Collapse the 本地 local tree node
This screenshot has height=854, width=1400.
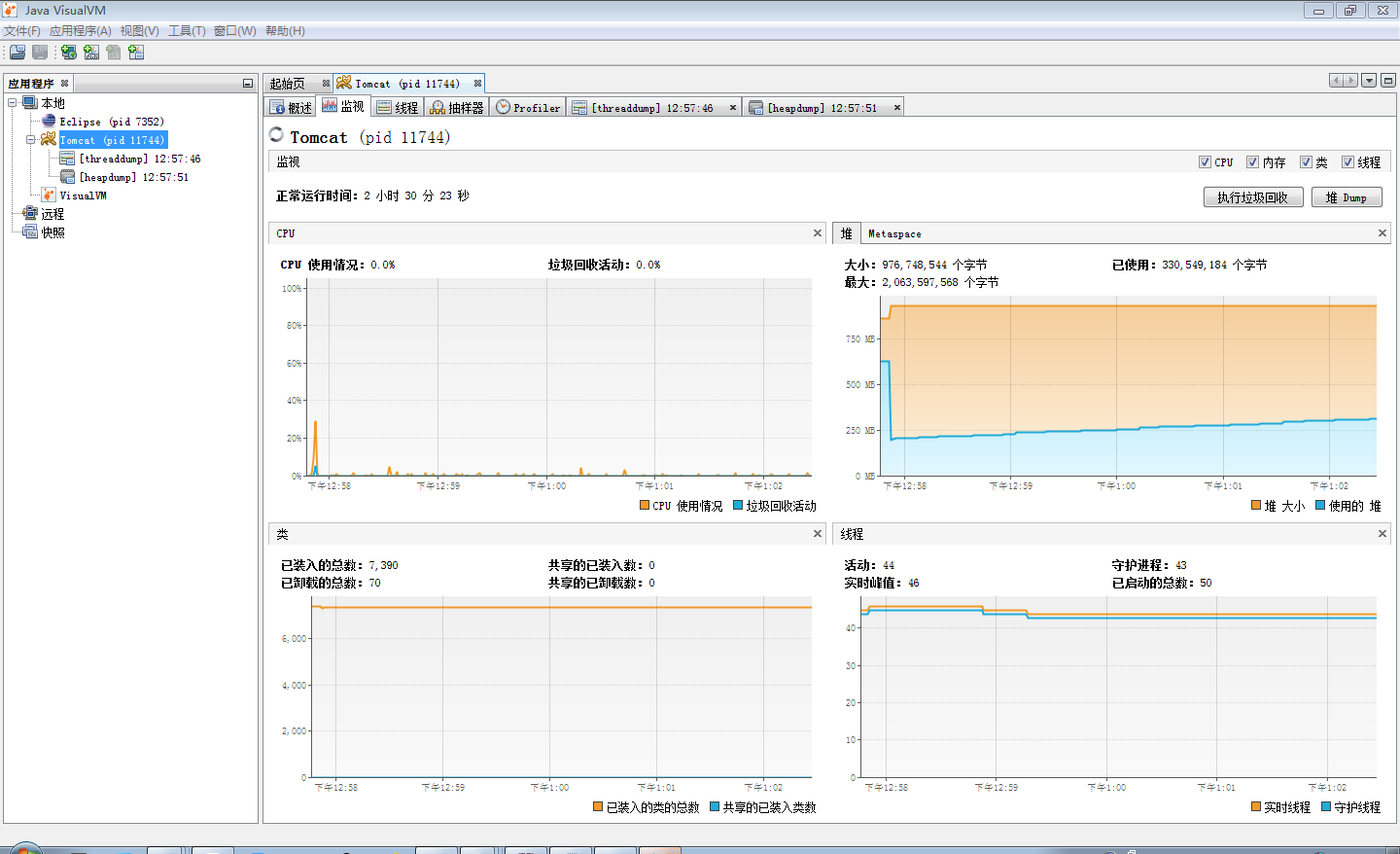pyautogui.click(x=13, y=102)
